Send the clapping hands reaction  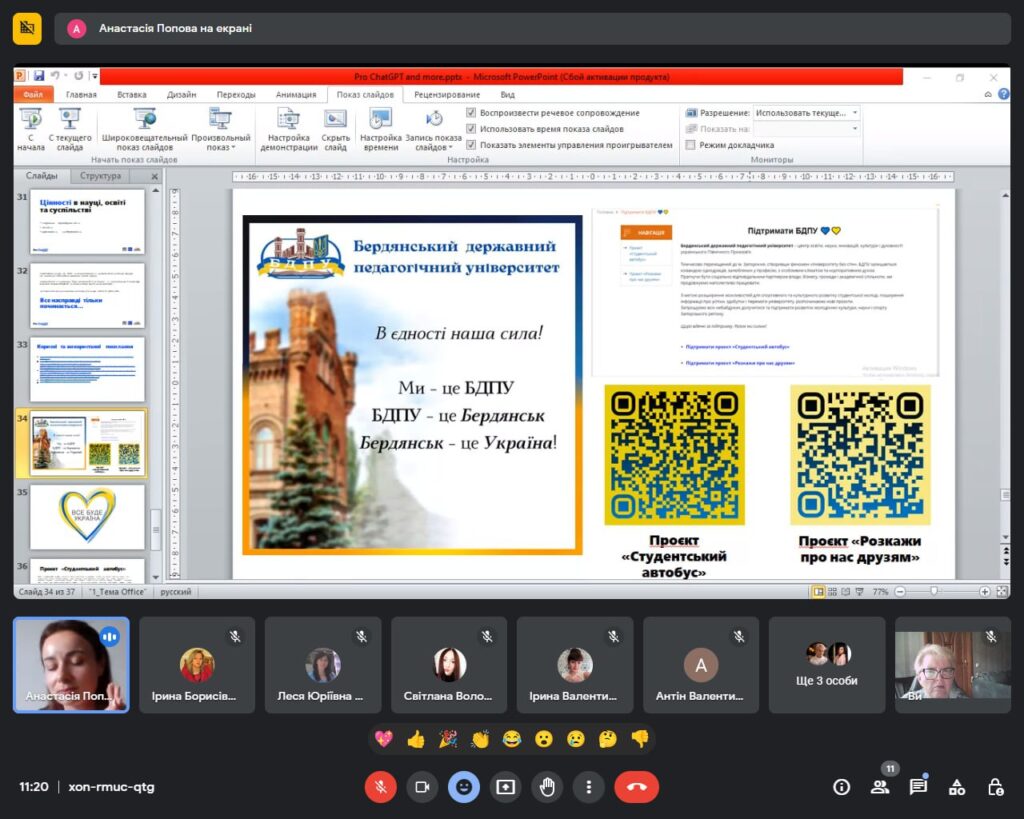(480, 740)
